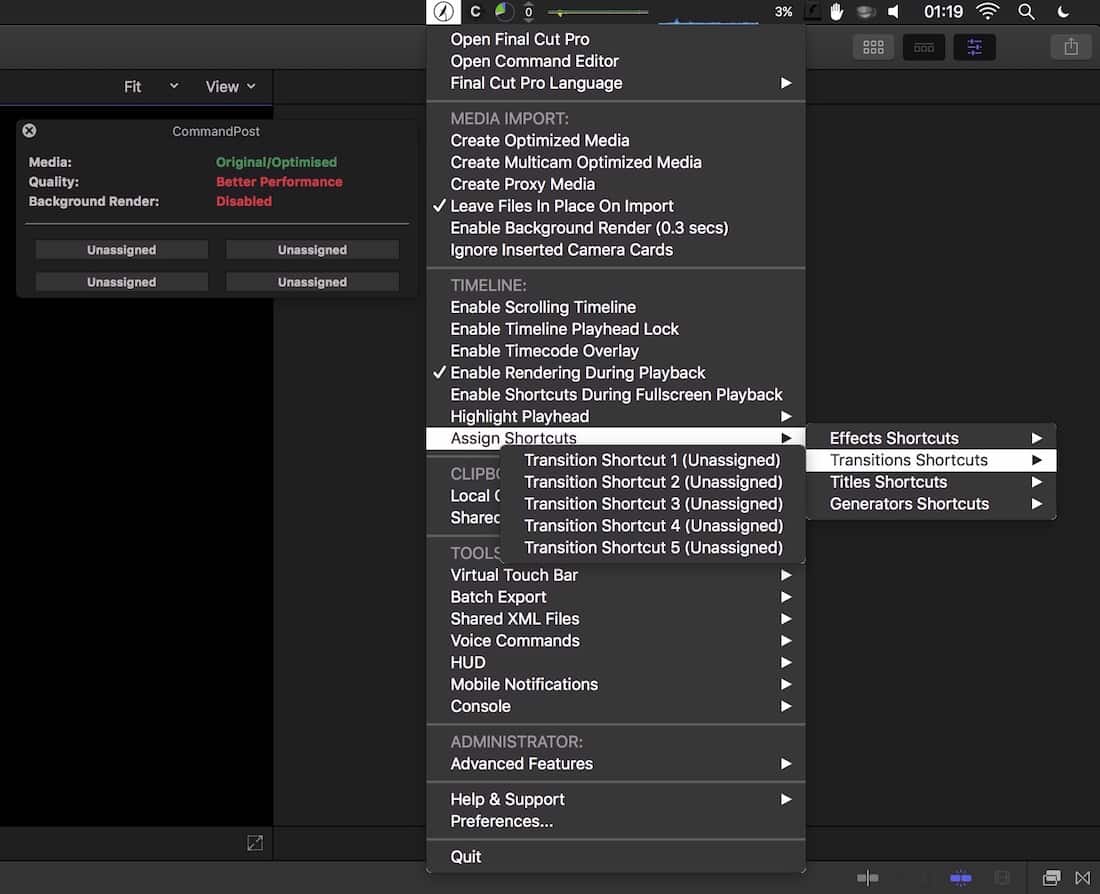The width and height of the screenshot is (1100, 894).
Task: Click the 0 counter menu bar item
Action: (528, 12)
